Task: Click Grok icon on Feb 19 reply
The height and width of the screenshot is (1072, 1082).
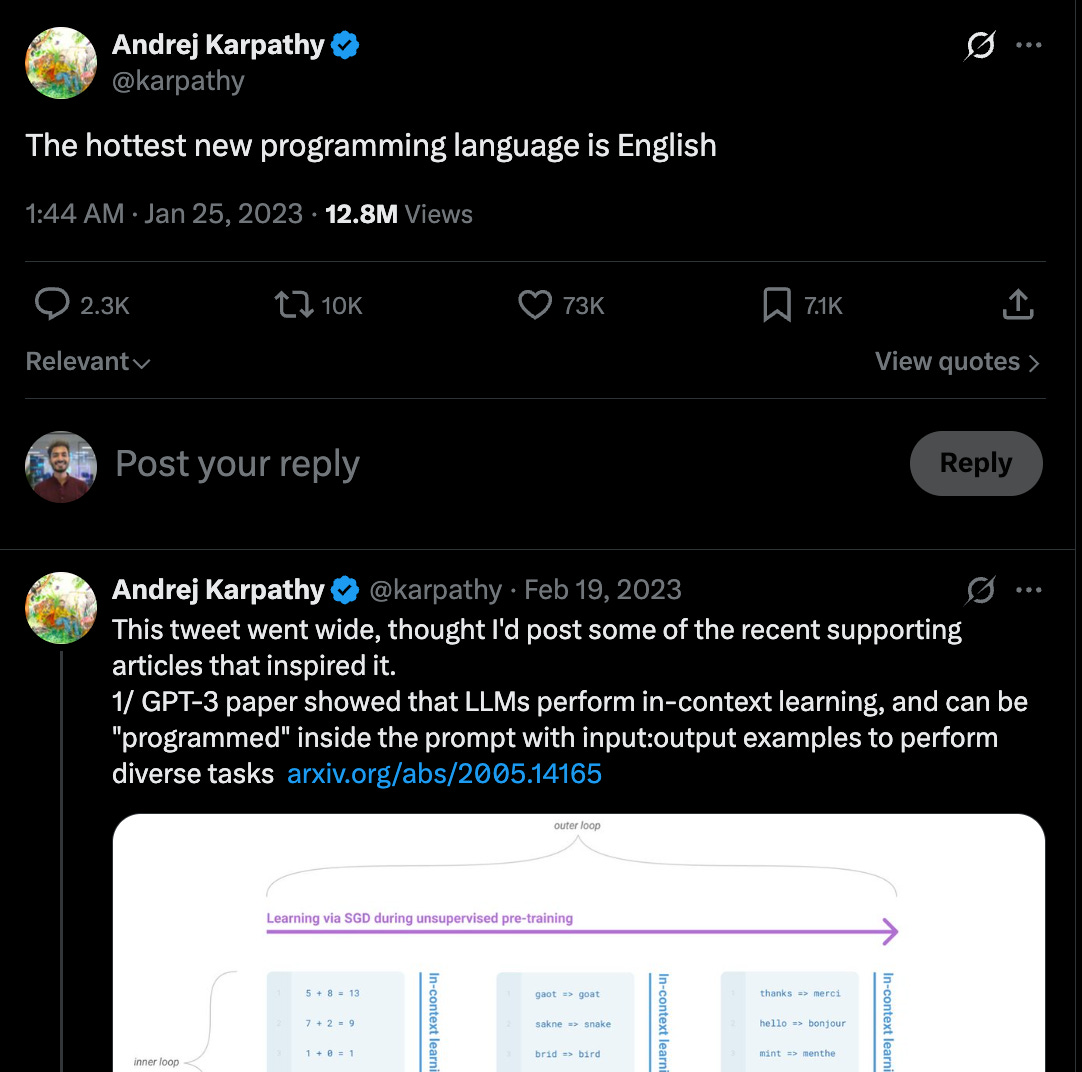Action: click(x=980, y=590)
